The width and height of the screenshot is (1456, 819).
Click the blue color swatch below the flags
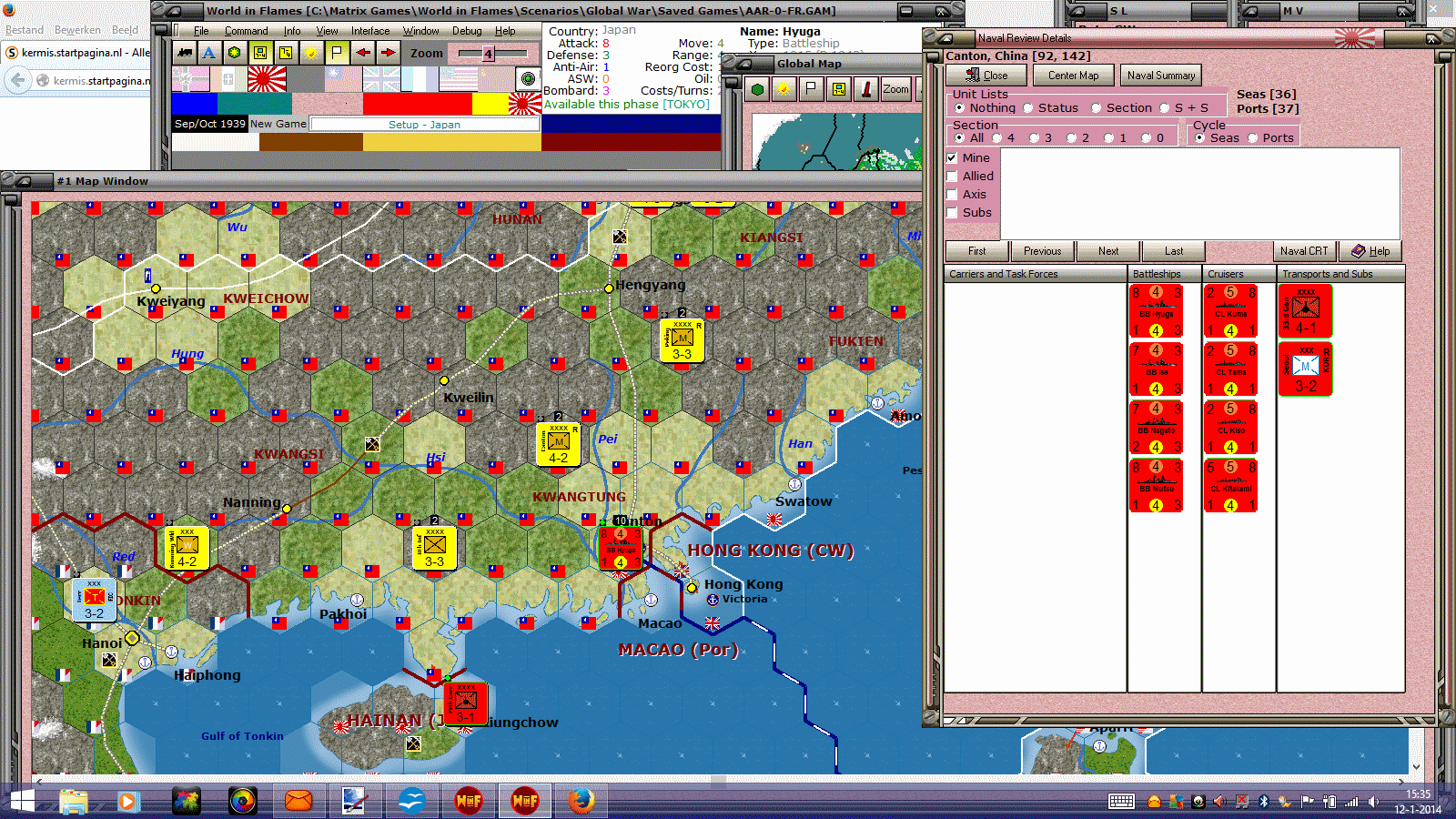pyautogui.click(x=195, y=104)
